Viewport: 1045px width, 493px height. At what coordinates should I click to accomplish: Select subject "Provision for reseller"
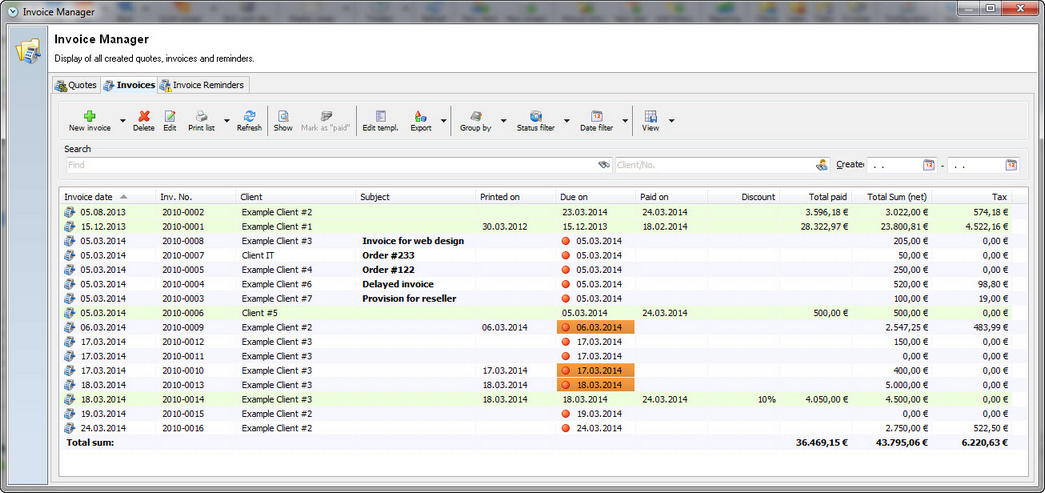click(x=409, y=298)
